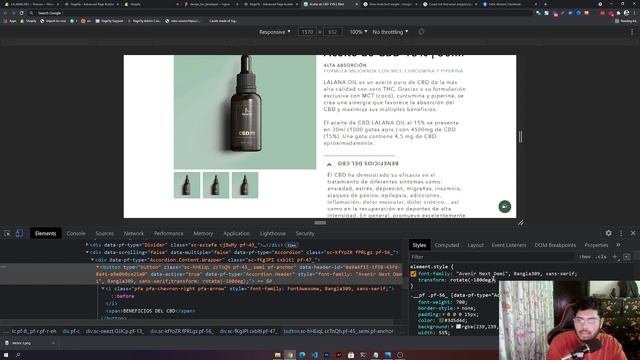The image size is (640, 360).
Task: Select the Computed styles tab
Action: point(447,245)
